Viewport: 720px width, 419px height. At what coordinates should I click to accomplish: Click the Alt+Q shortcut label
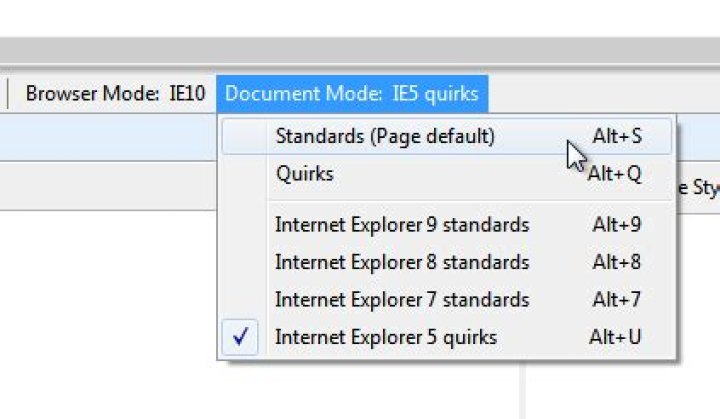coord(614,173)
